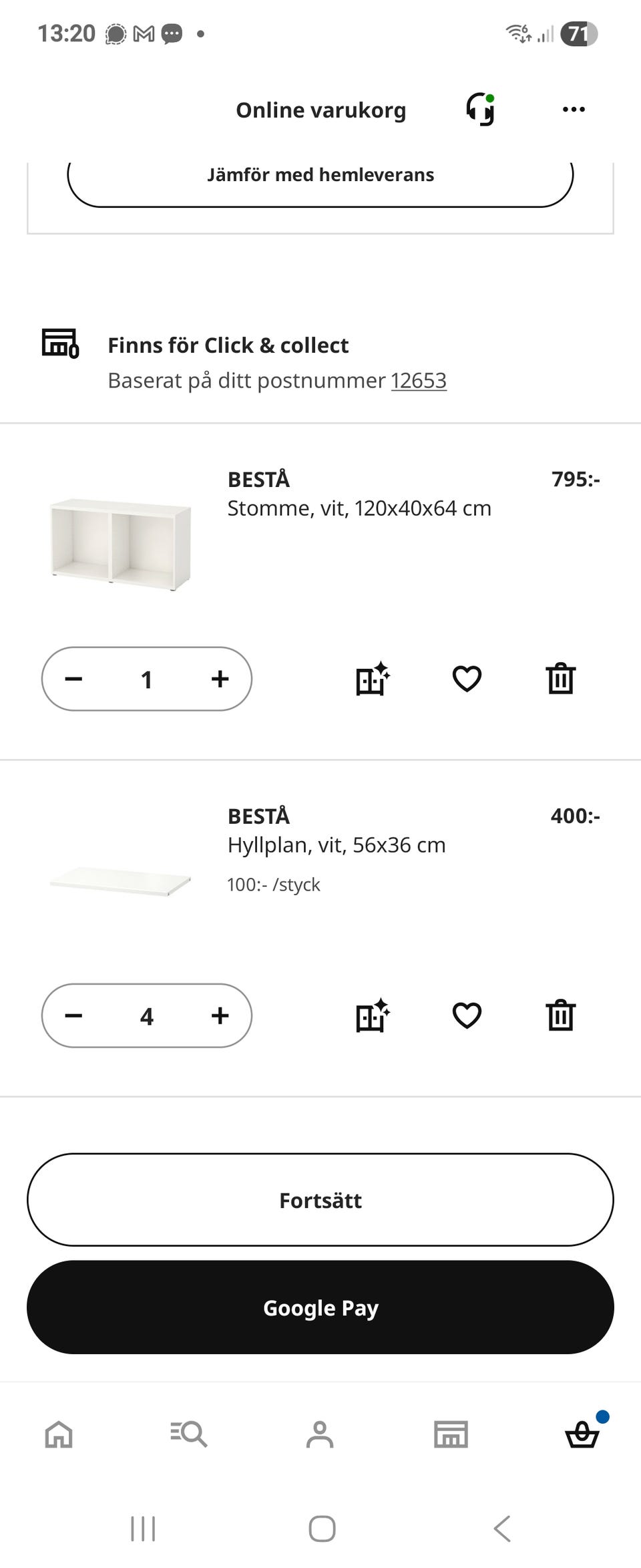
Task: Open the BESTÅ Hyllplan shelf thumbnail
Action: pos(120,881)
